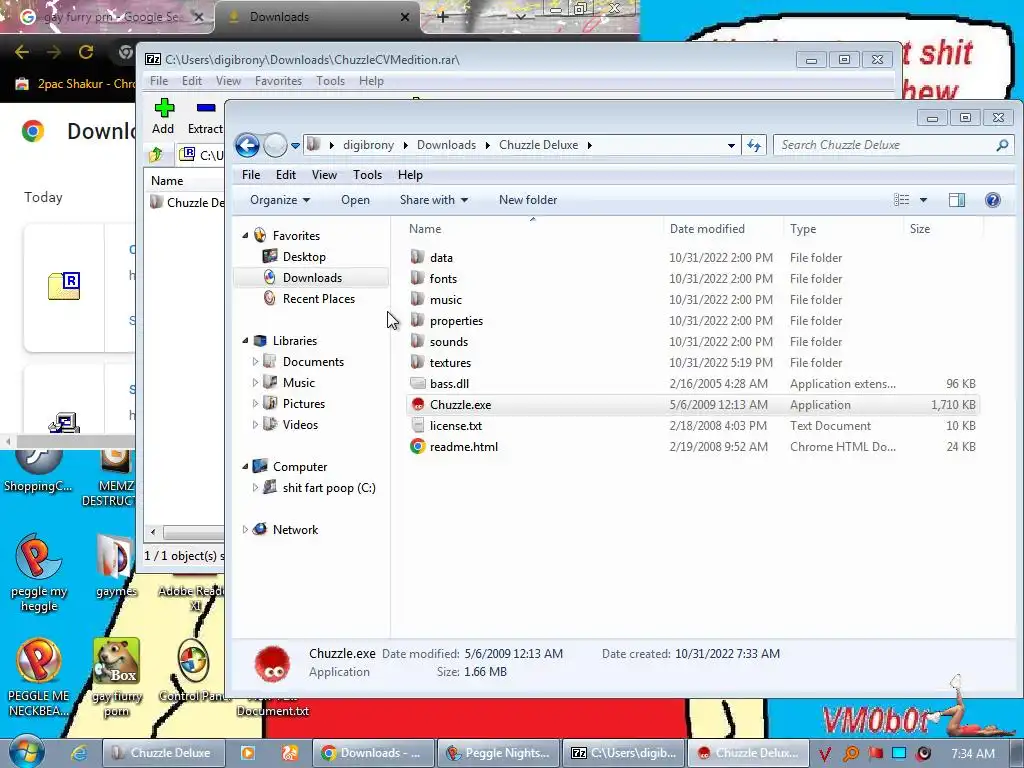Select Downloads in Favorites
The width and height of the screenshot is (1024, 768).
coord(312,278)
